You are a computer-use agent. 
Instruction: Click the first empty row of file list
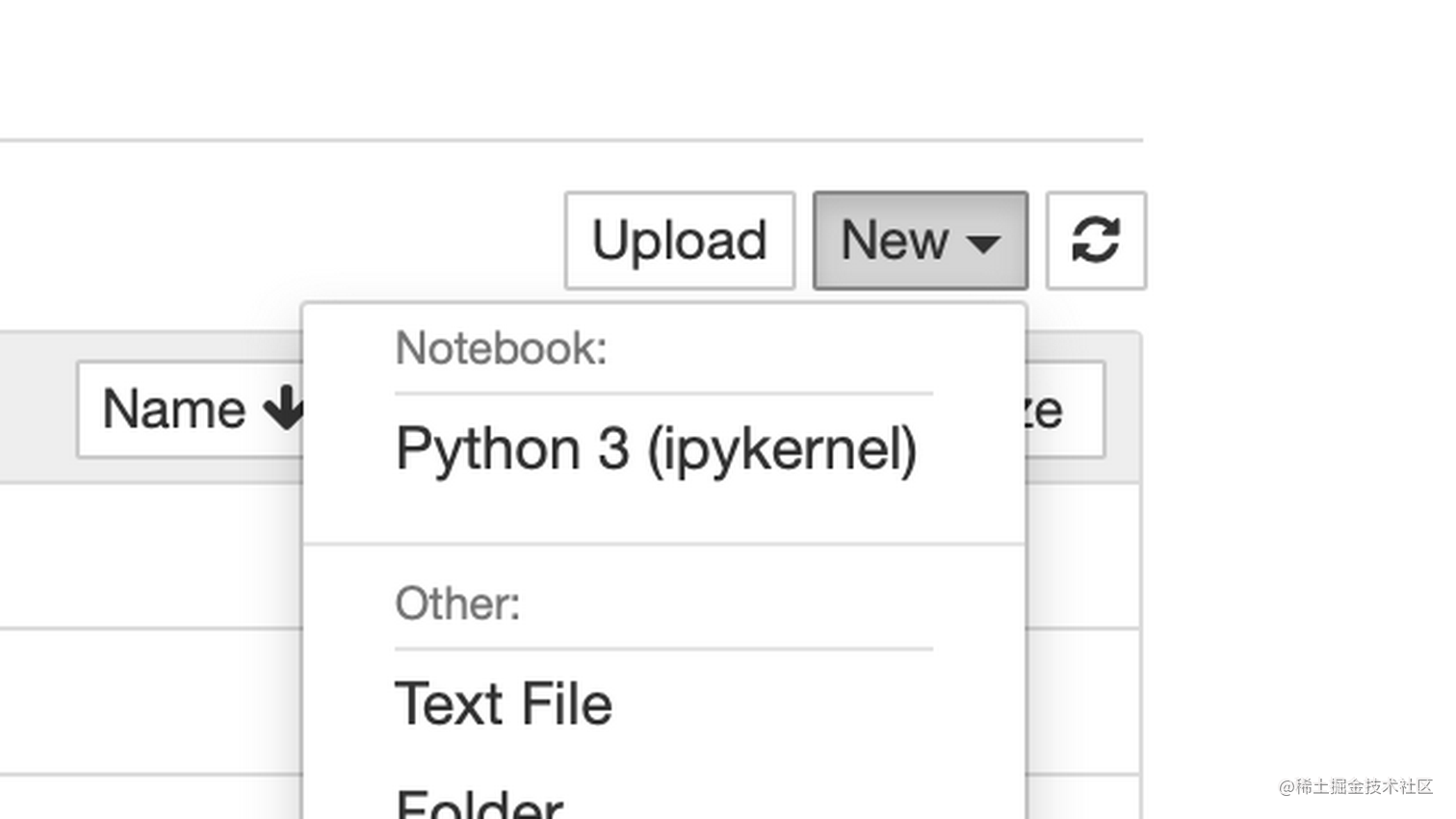(x=151, y=555)
